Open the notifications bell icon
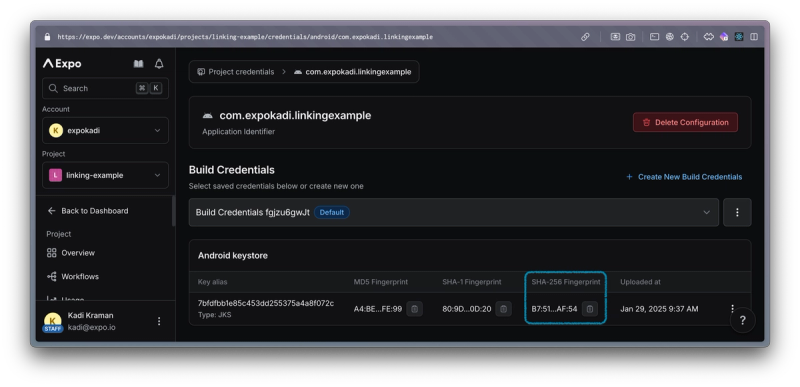Viewport: 800px width, 387px height. (159, 64)
